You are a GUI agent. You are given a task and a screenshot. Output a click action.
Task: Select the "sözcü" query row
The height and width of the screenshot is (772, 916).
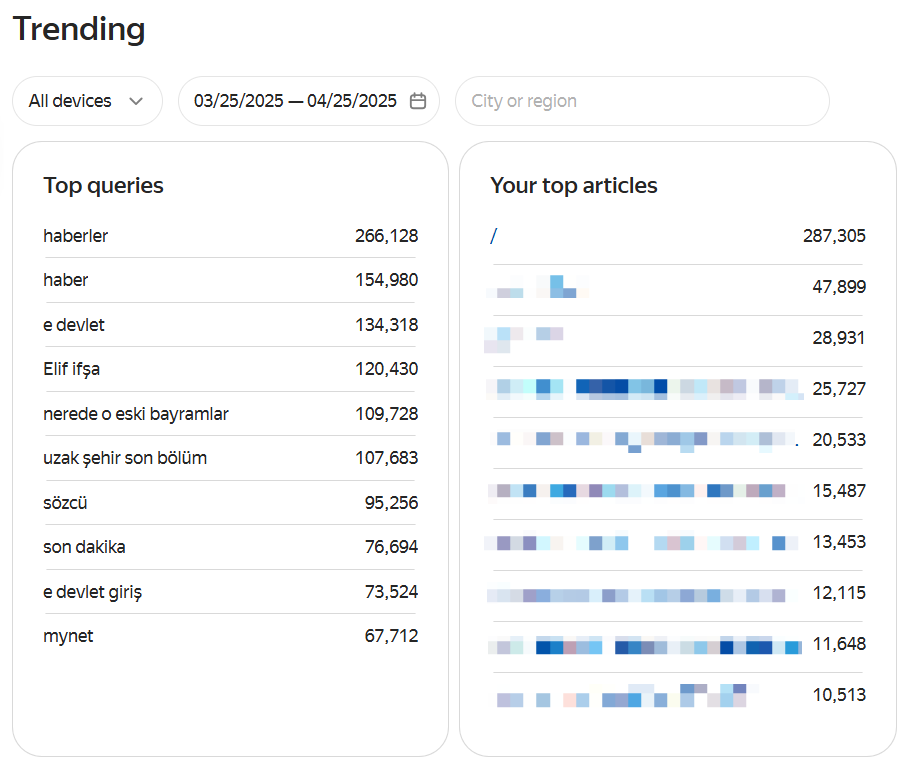click(x=65, y=503)
